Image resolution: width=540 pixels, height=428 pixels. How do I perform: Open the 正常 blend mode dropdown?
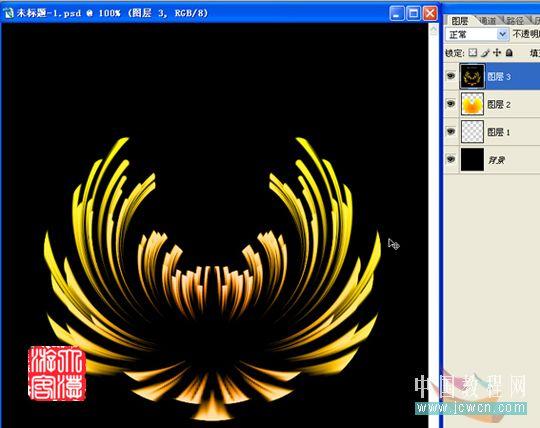(x=477, y=34)
